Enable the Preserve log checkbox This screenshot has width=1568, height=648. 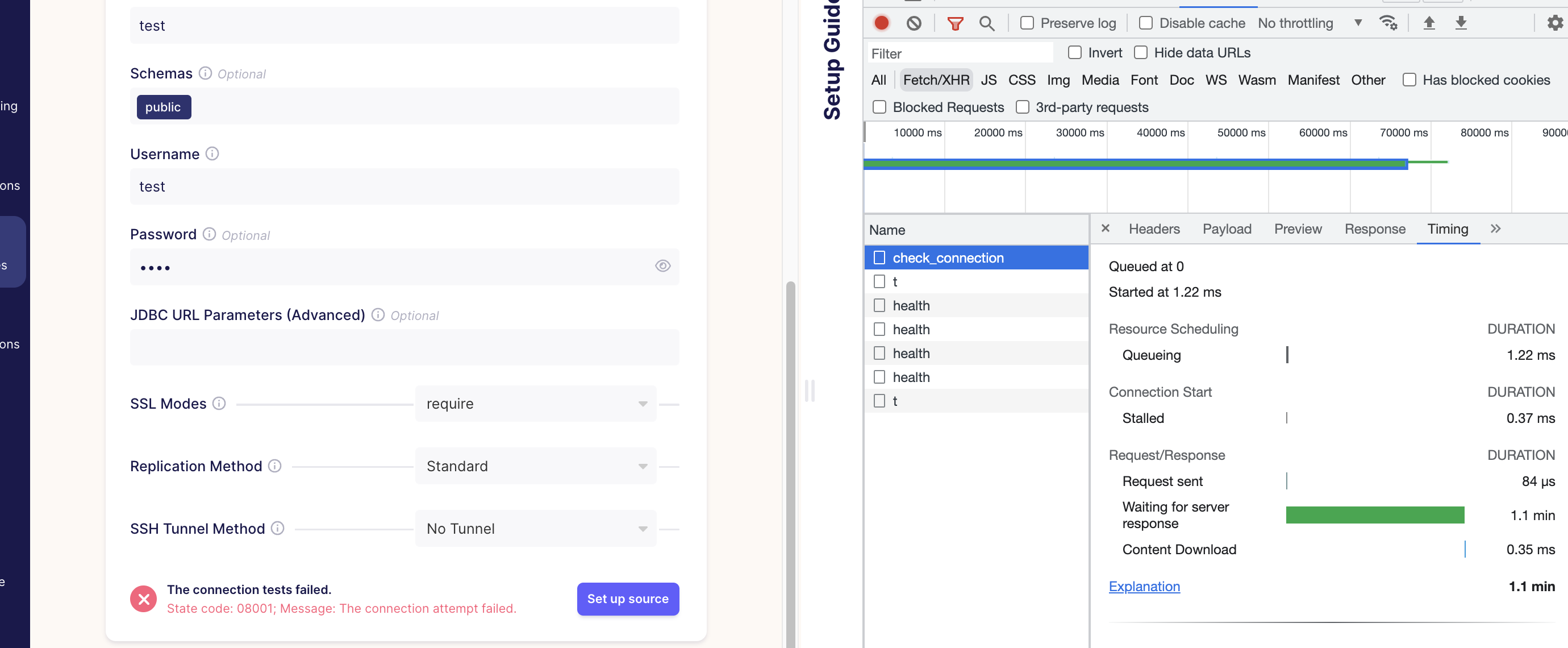coord(1027,23)
